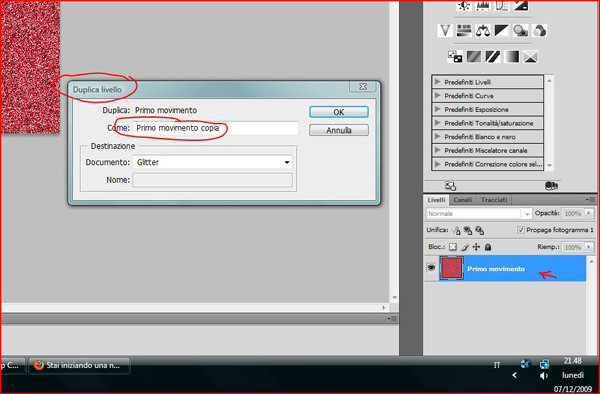600x394 pixels.
Task: Open the Documento dropdown showing Glitter
Action: pos(212,162)
